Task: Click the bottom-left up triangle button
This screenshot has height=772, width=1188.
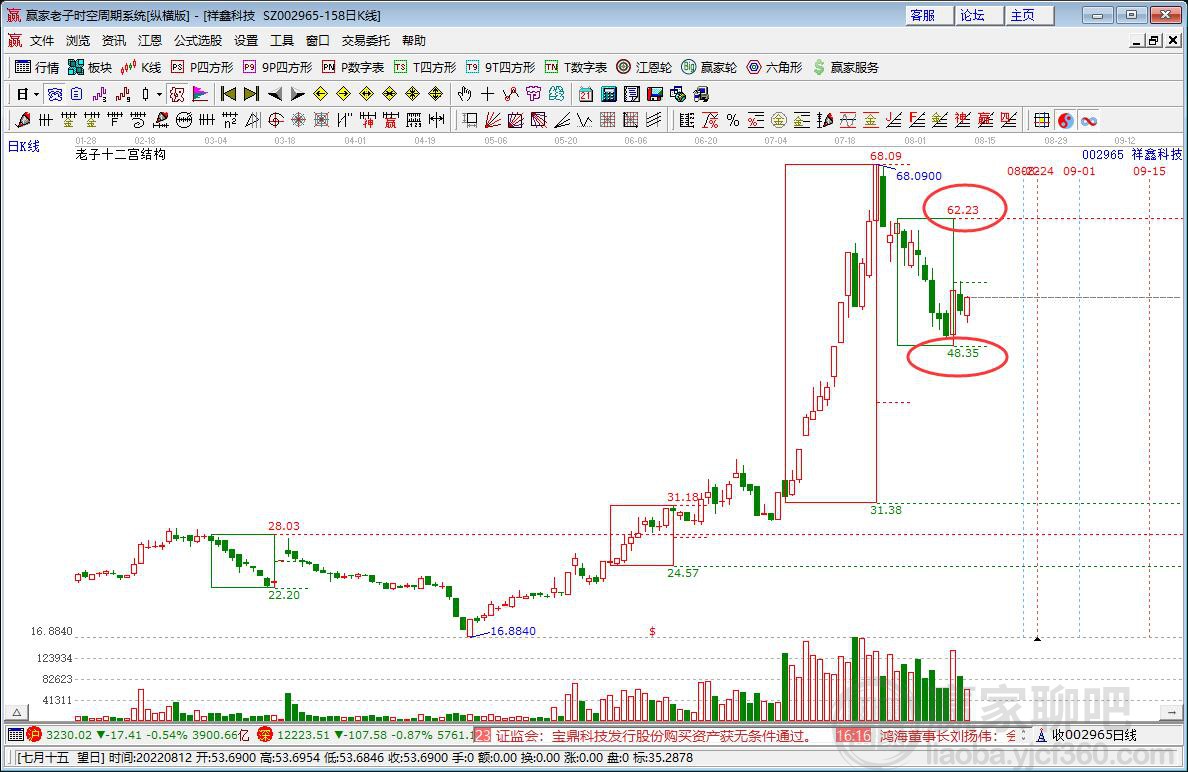Action: click(x=17, y=712)
